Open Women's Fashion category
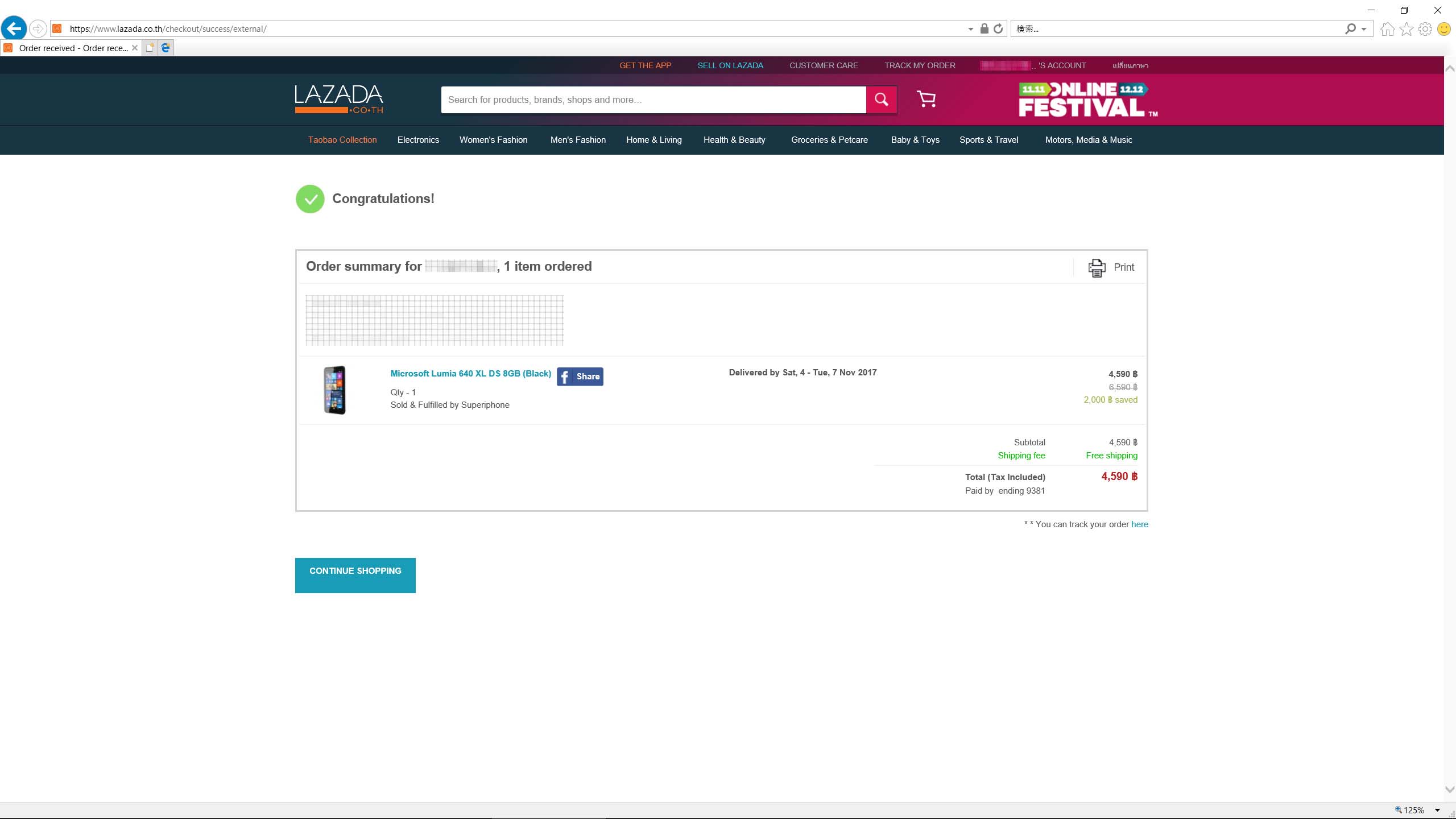This screenshot has height=819, width=1456. click(x=493, y=140)
